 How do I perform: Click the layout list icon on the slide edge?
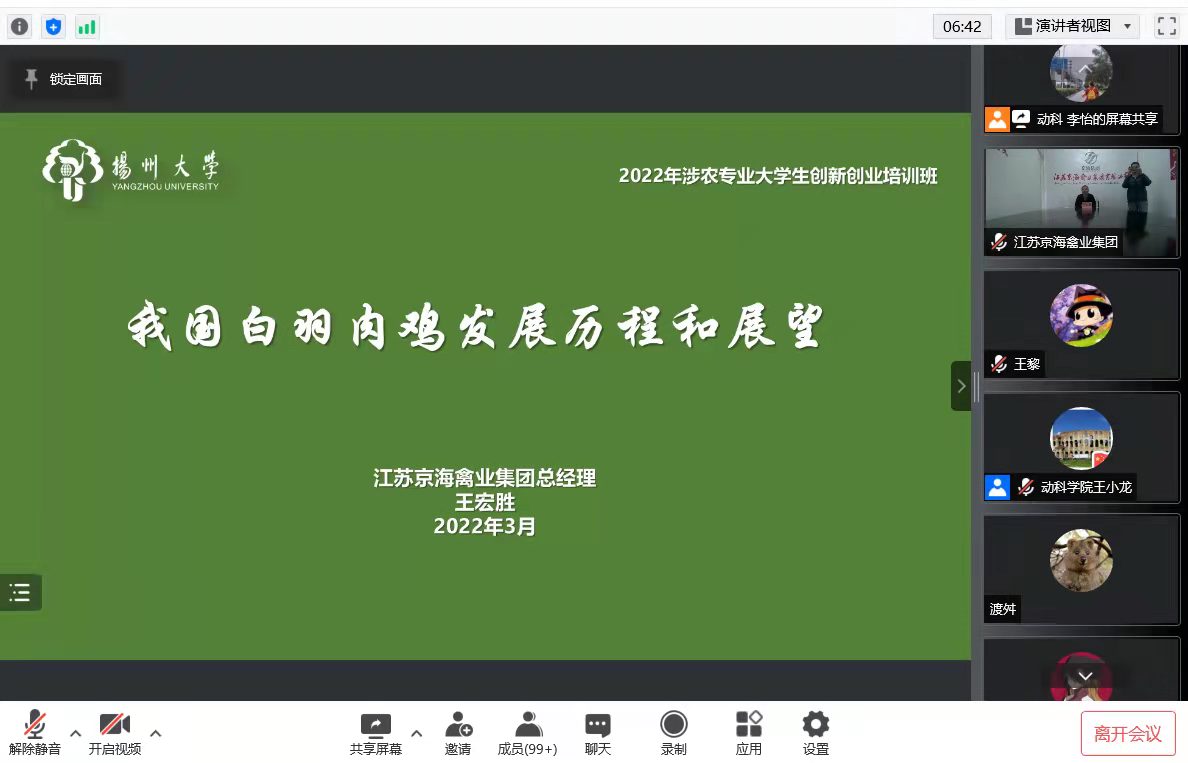click(x=20, y=592)
